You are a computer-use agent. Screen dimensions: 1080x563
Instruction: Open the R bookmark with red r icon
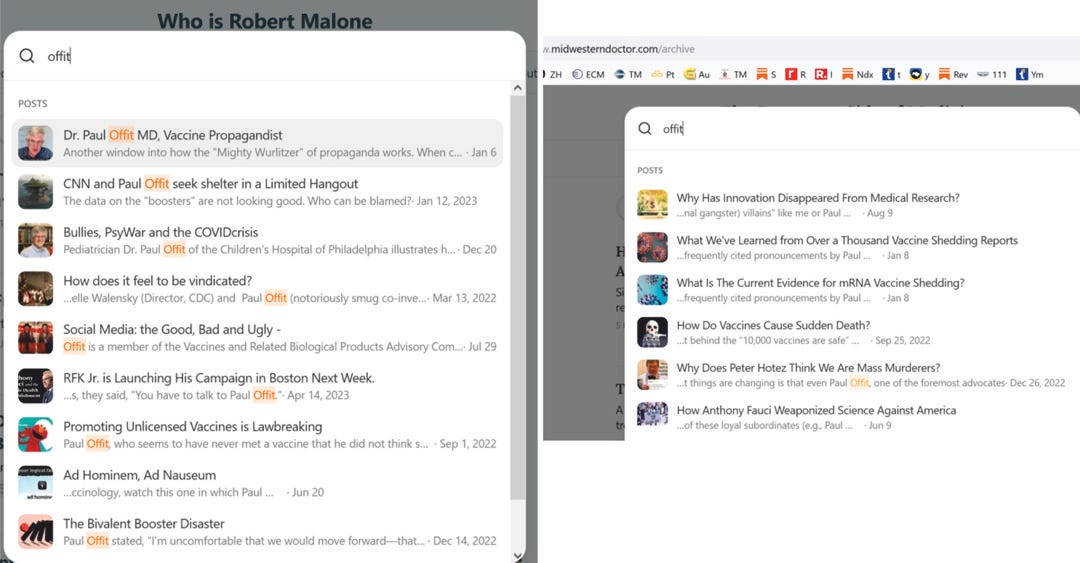[796, 74]
